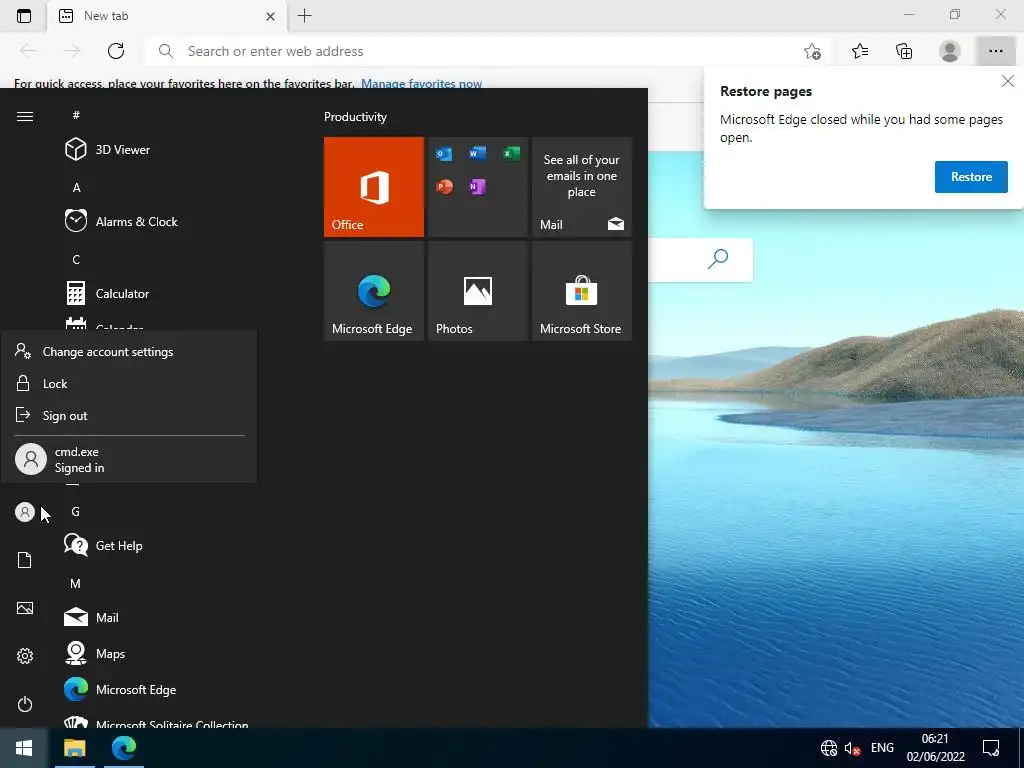Image resolution: width=1024 pixels, height=768 pixels.
Task: Click the Edge profile avatar
Action: pos(950,51)
